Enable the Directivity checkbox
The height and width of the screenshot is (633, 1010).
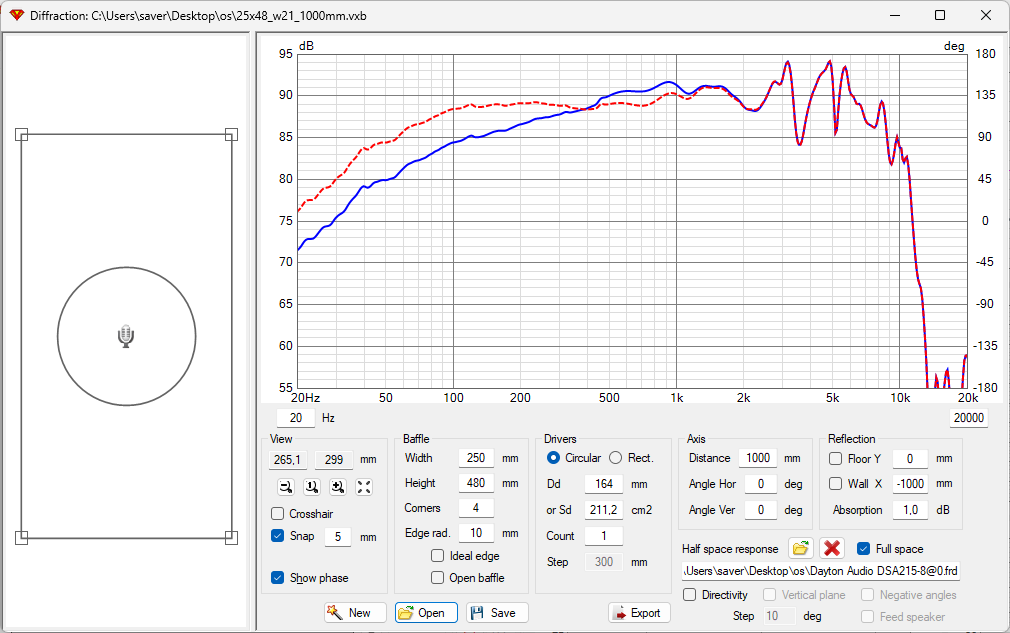689,595
